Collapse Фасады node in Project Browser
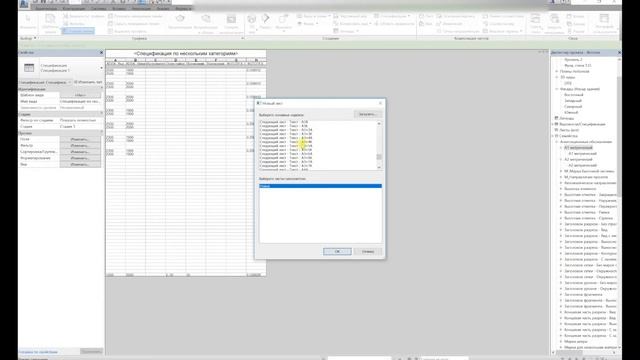640x360 pixels. tap(557, 89)
